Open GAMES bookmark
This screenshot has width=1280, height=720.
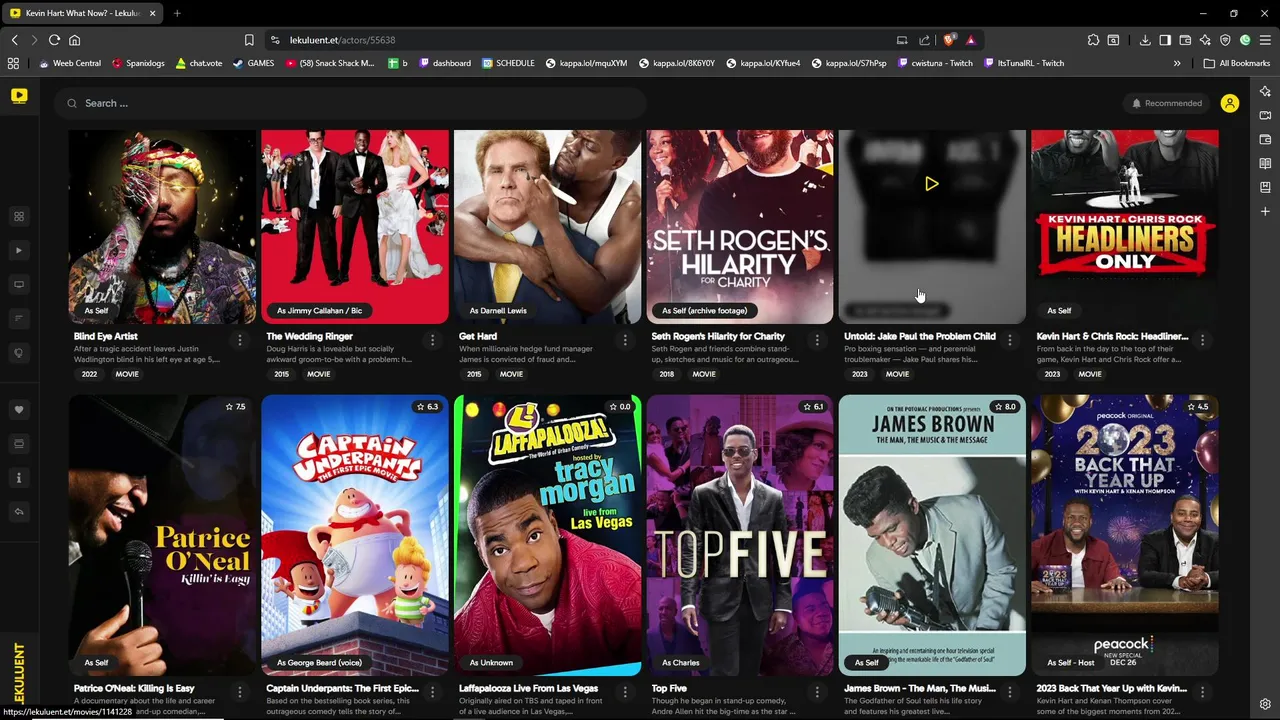[x=253, y=63]
